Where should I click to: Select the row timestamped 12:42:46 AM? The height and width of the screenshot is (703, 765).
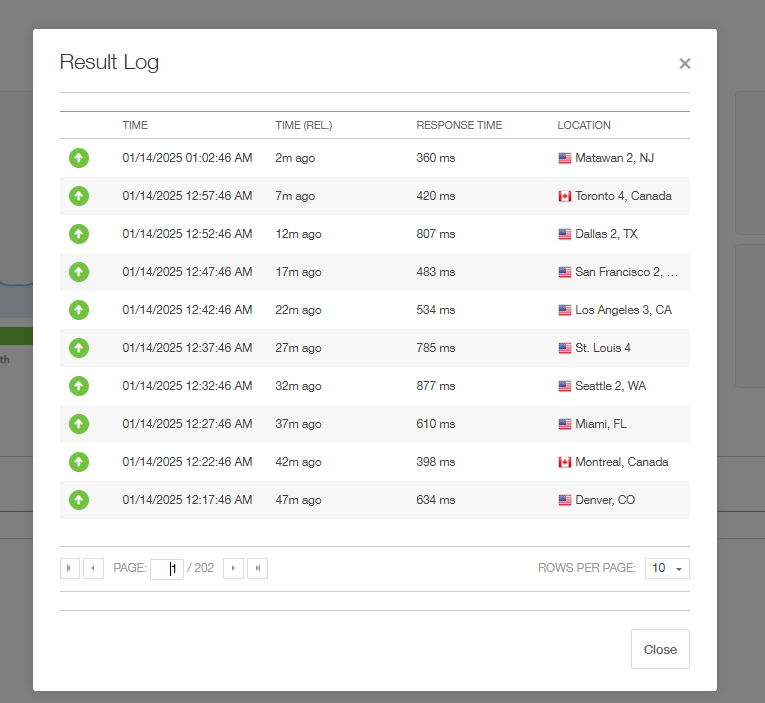click(x=375, y=310)
